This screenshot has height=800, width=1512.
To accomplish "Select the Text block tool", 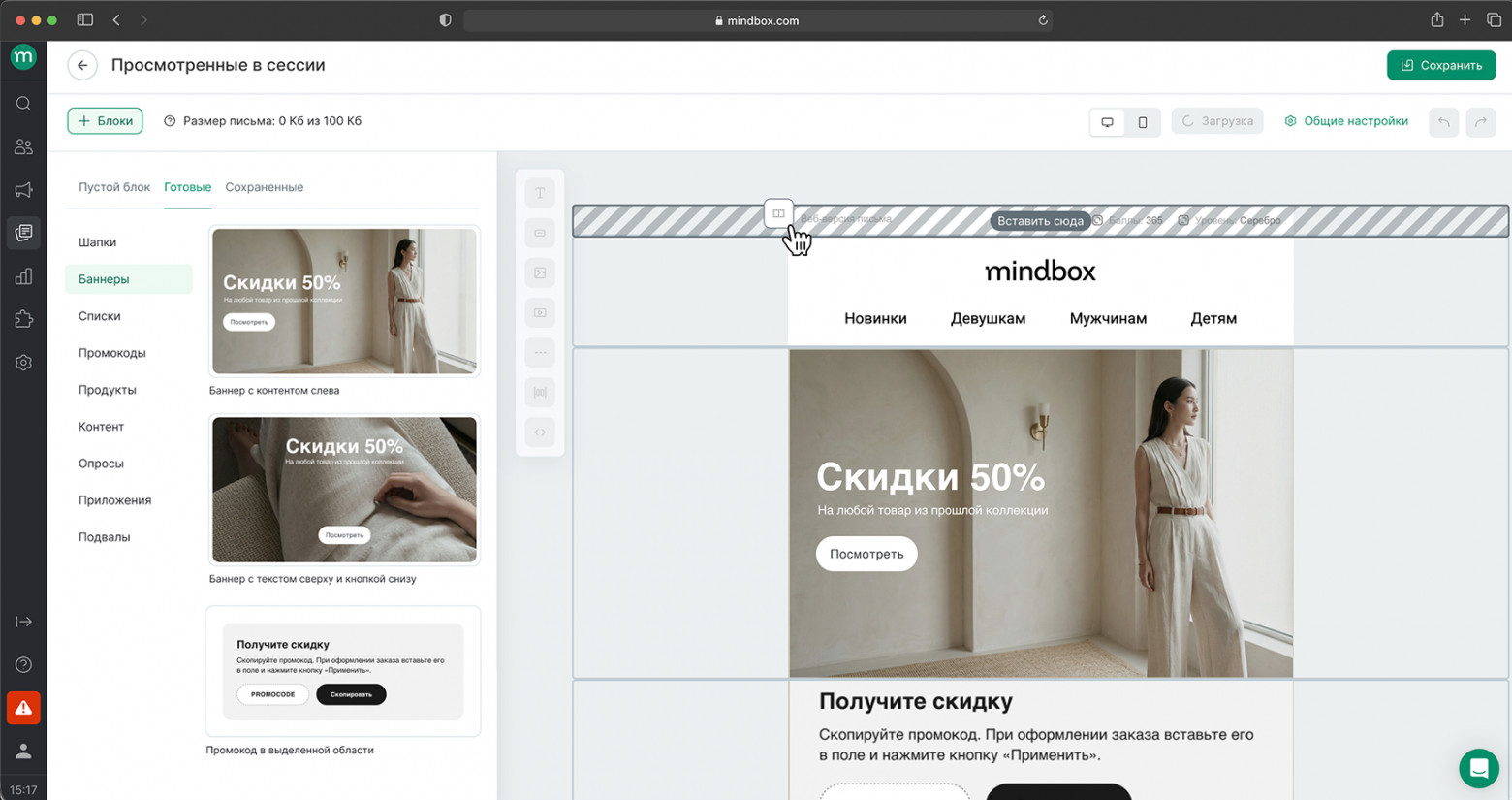I will click(540, 193).
